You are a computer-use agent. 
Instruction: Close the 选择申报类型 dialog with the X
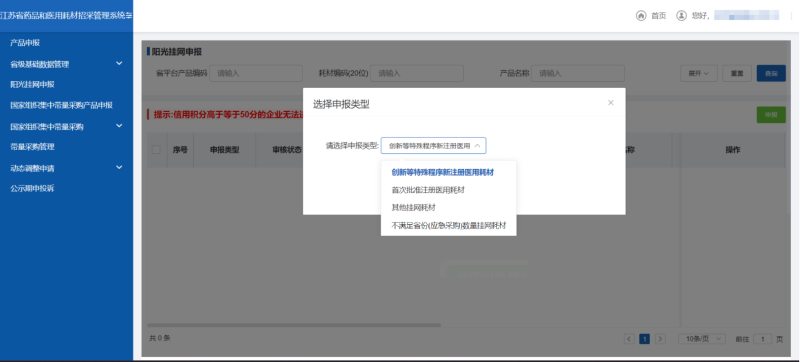611,102
